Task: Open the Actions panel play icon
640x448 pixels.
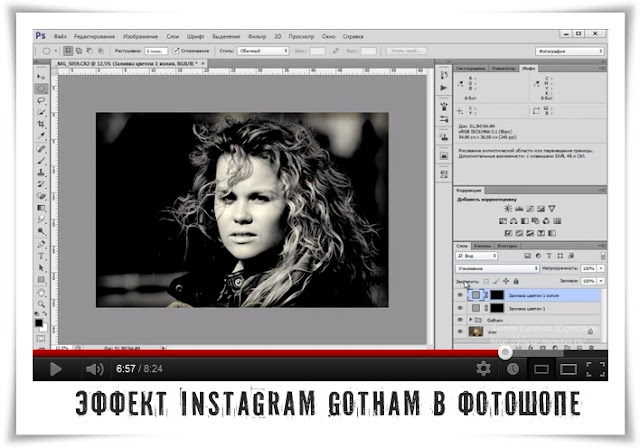Action: 444,88
